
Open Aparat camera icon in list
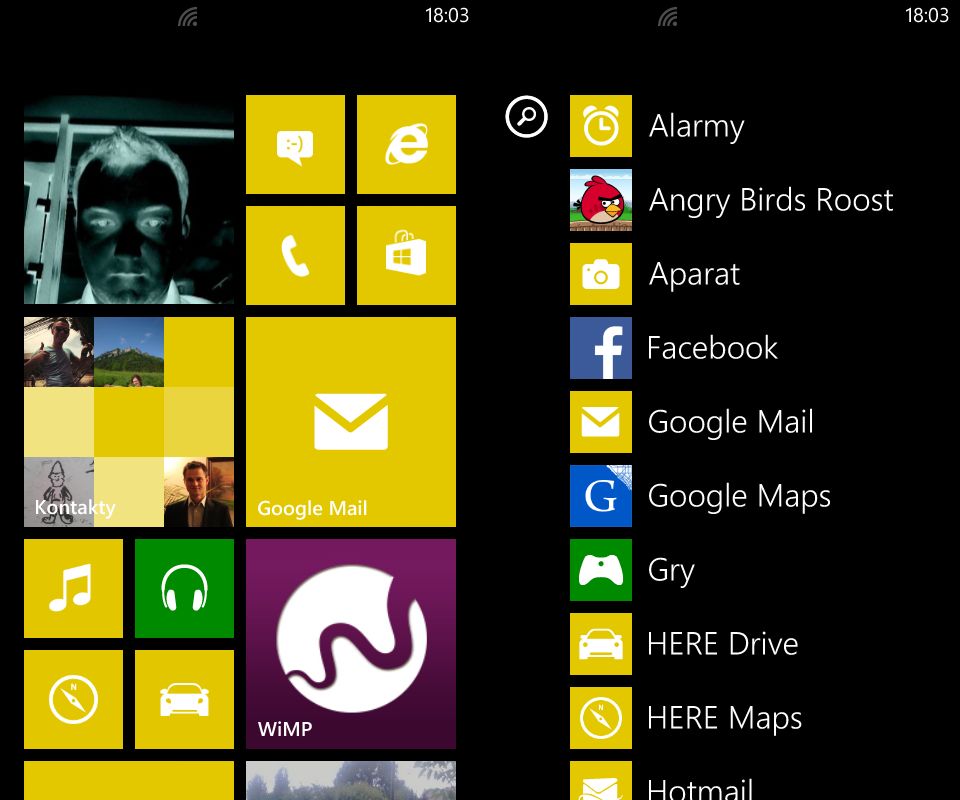point(601,274)
